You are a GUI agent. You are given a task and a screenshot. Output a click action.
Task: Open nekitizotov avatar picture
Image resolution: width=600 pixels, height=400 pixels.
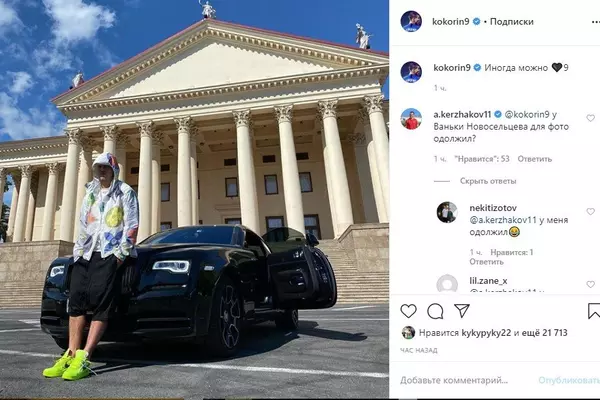click(447, 212)
